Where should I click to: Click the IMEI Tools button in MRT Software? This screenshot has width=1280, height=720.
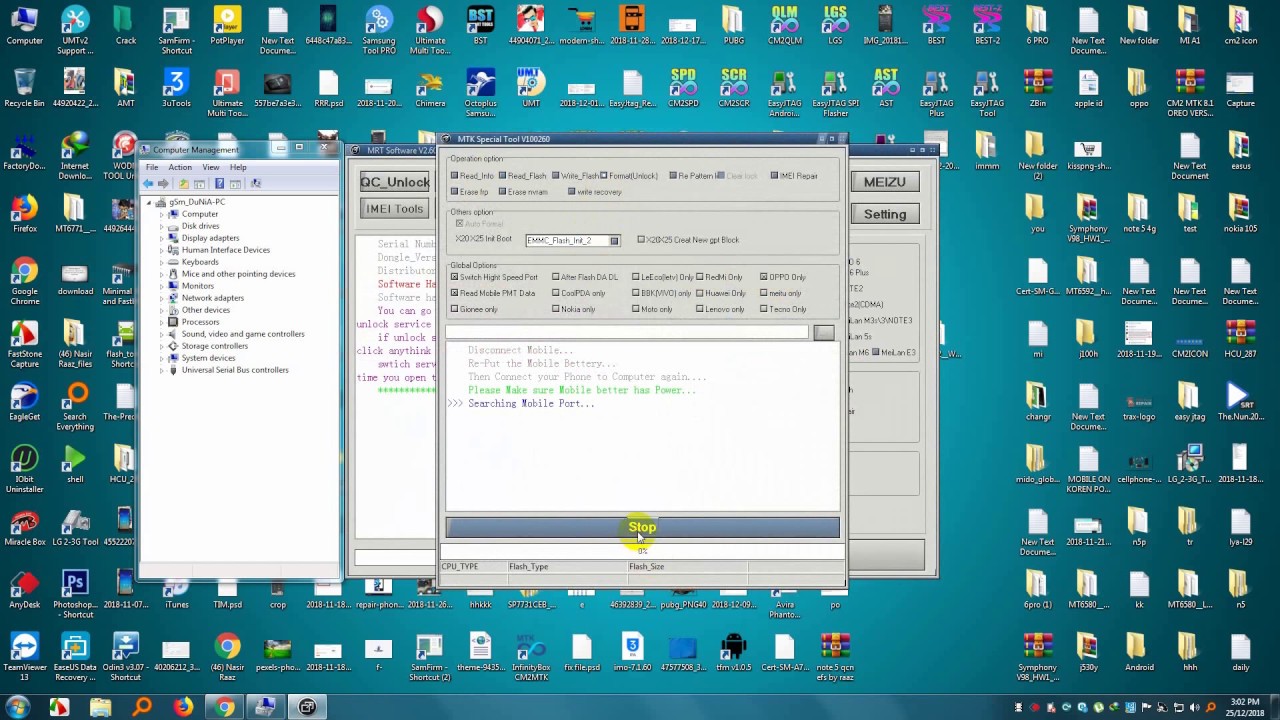[394, 208]
